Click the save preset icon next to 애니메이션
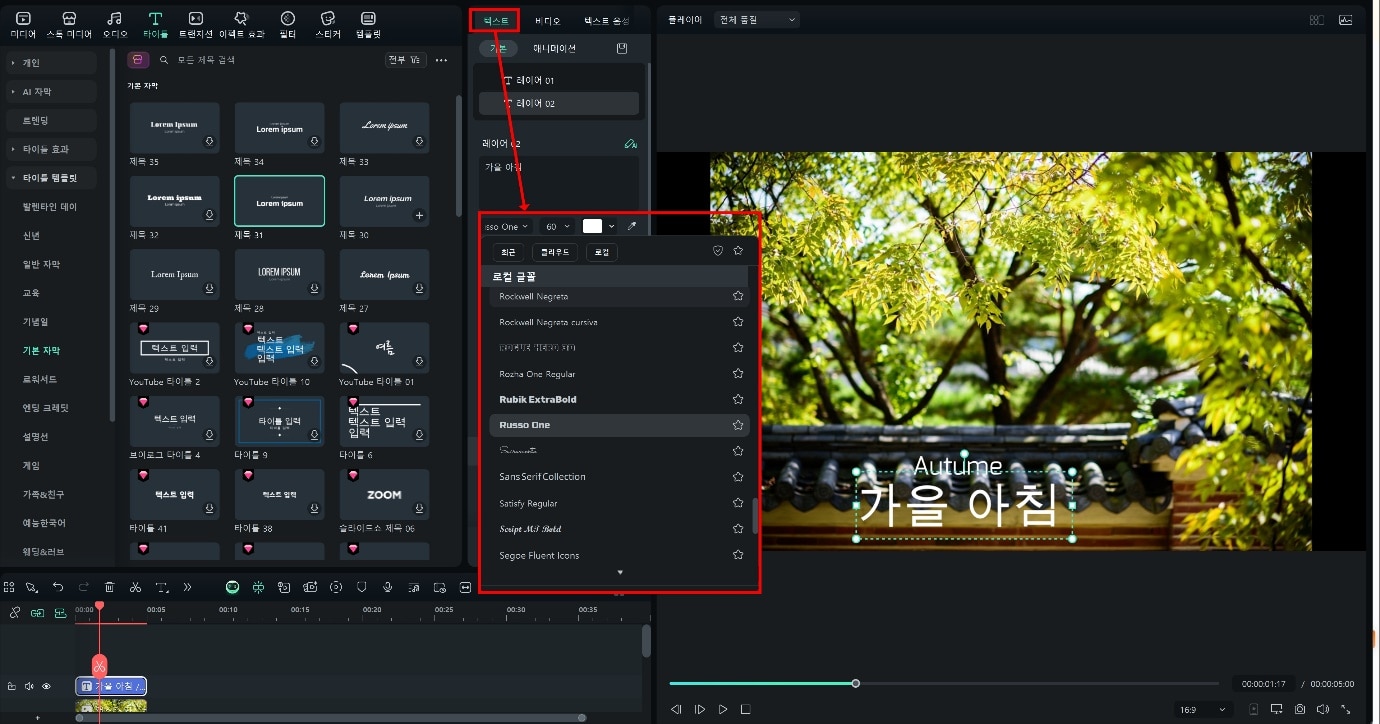1380x724 pixels. coord(622,48)
